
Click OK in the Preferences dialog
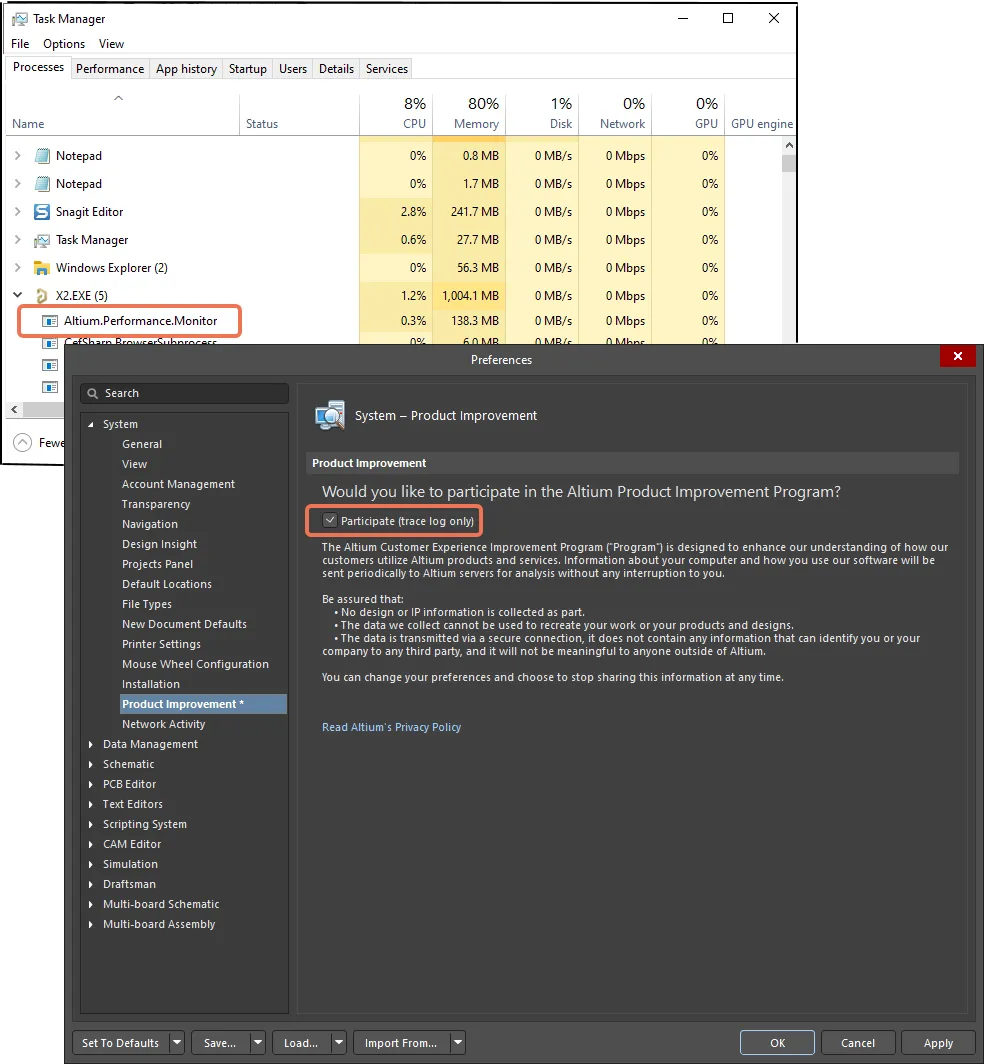[x=777, y=1042]
